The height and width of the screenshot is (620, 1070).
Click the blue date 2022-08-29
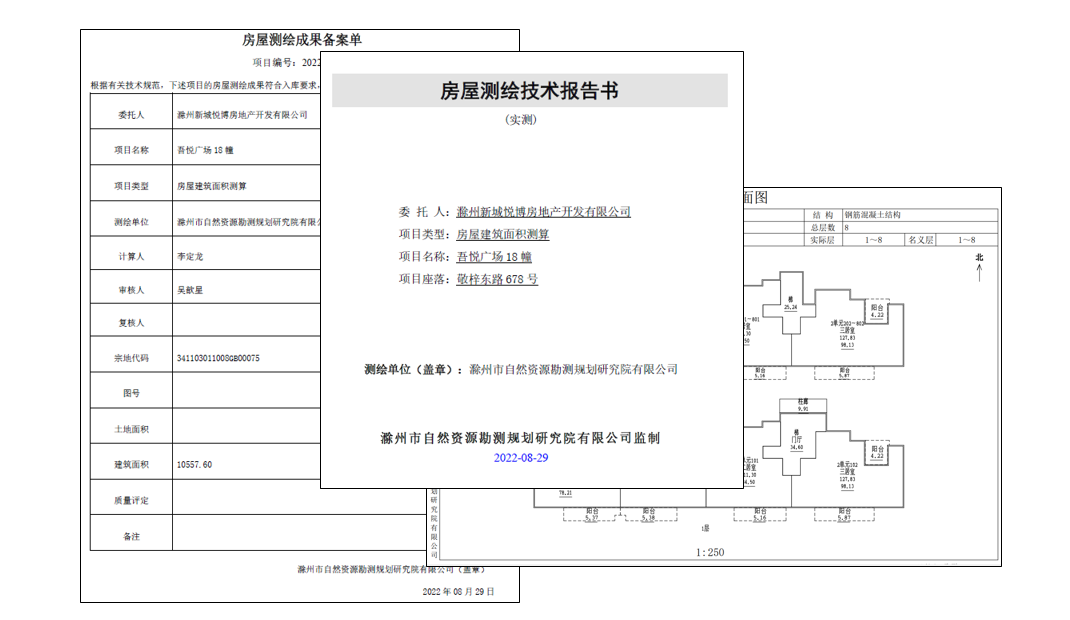click(x=521, y=458)
